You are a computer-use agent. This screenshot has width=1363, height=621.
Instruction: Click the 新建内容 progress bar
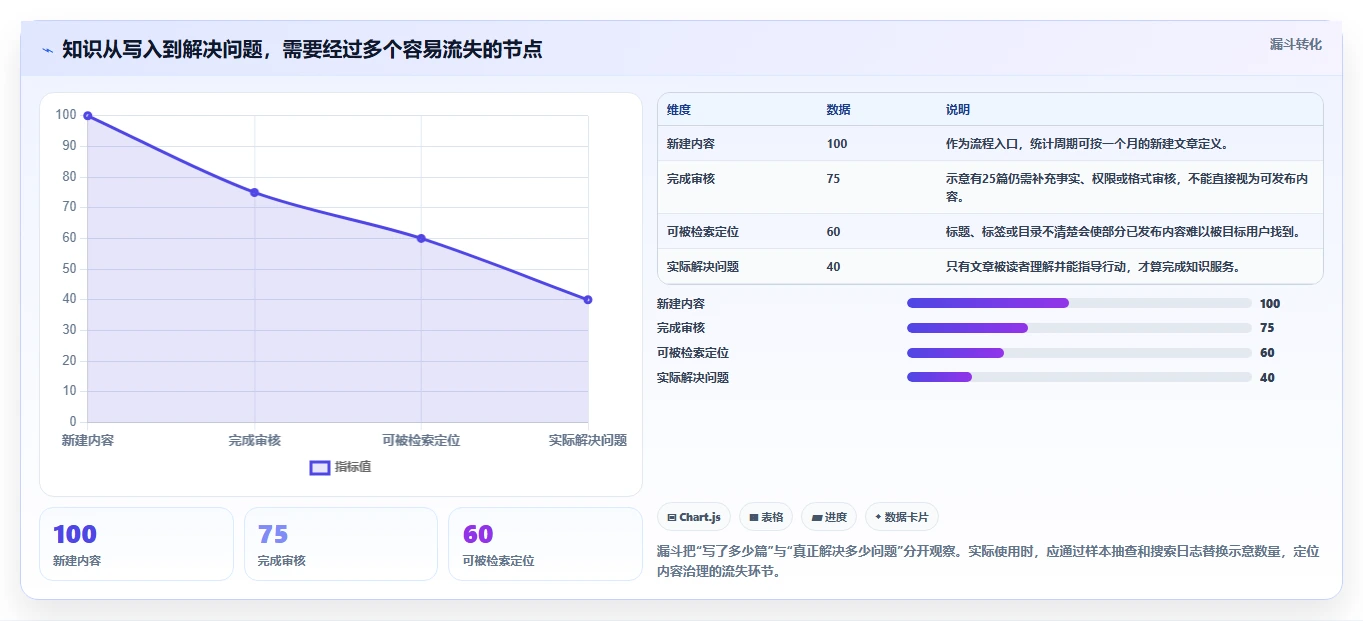click(x=1079, y=303)
